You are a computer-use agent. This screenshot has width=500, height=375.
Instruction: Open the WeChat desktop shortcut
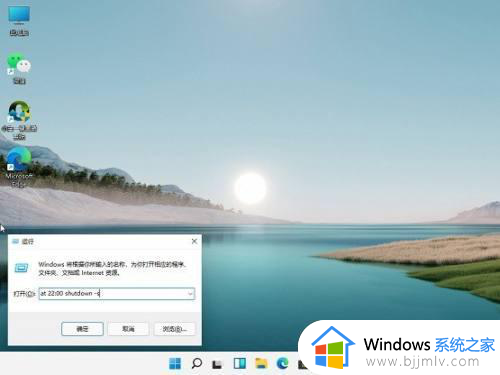(x=19, y=68)
